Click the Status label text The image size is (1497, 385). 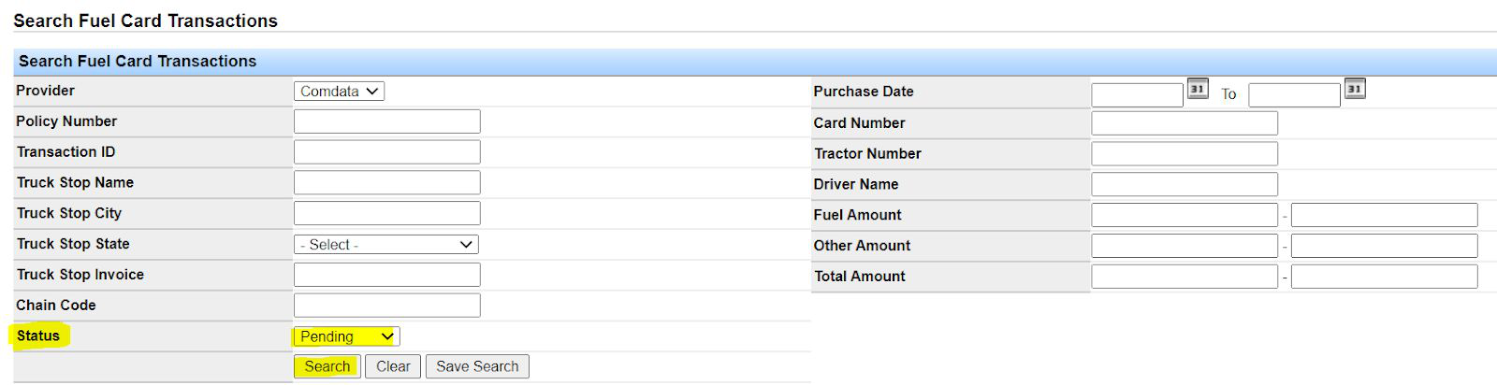(x=38, y=336)
